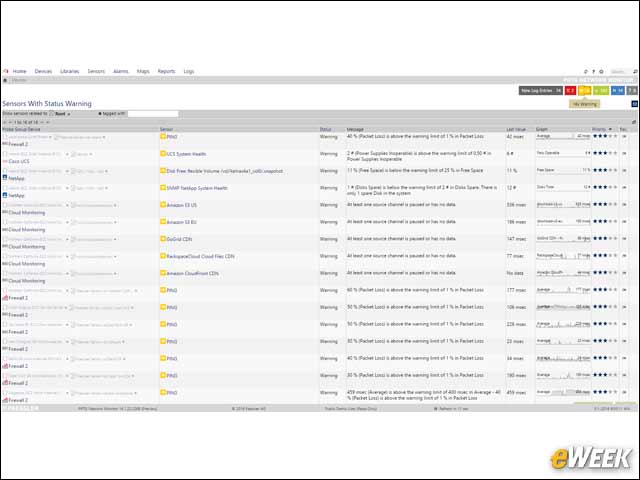Click the favorite flag icon in the UCS System Health row
640x480 pixels.
[x=624, y=153]
